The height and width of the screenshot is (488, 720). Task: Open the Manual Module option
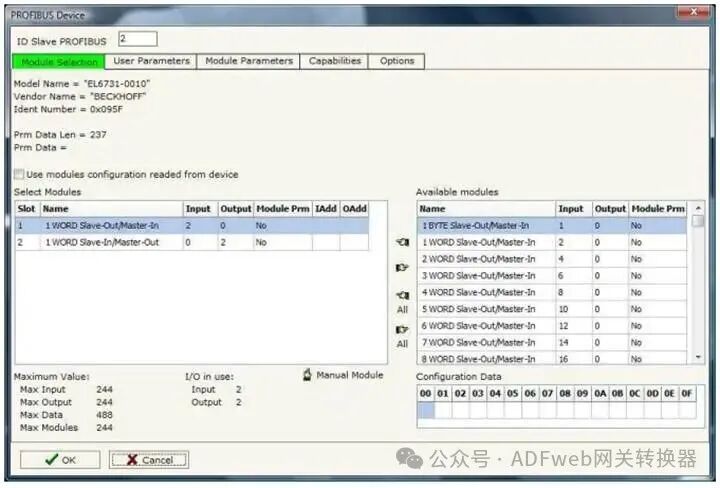click(x=343, y=375)
